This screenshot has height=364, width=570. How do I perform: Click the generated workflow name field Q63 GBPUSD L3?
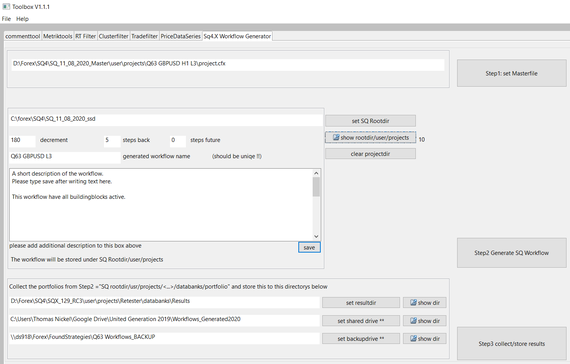tap(65, 157)
